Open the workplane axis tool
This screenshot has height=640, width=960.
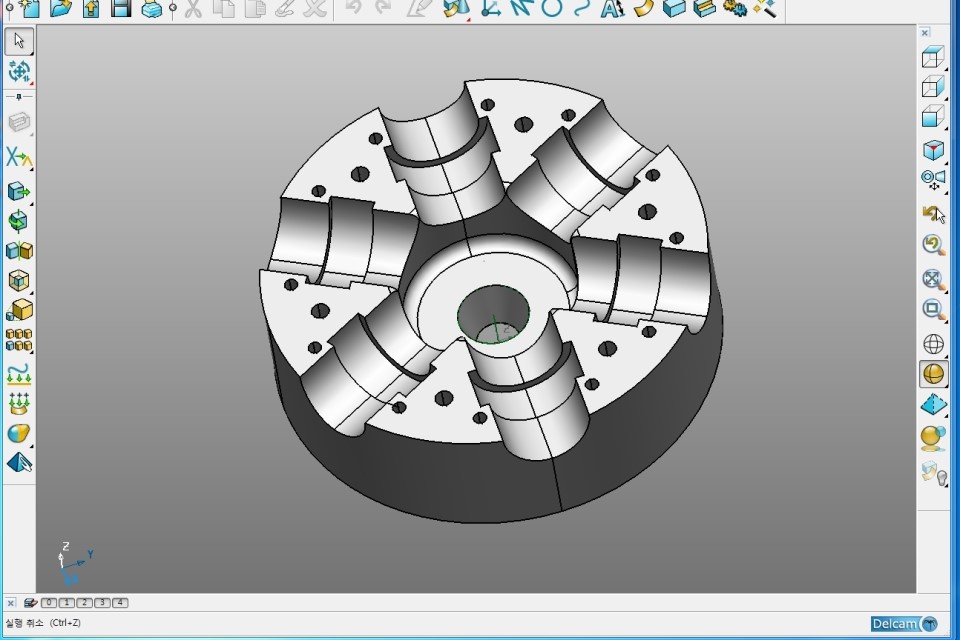point(490,8)
